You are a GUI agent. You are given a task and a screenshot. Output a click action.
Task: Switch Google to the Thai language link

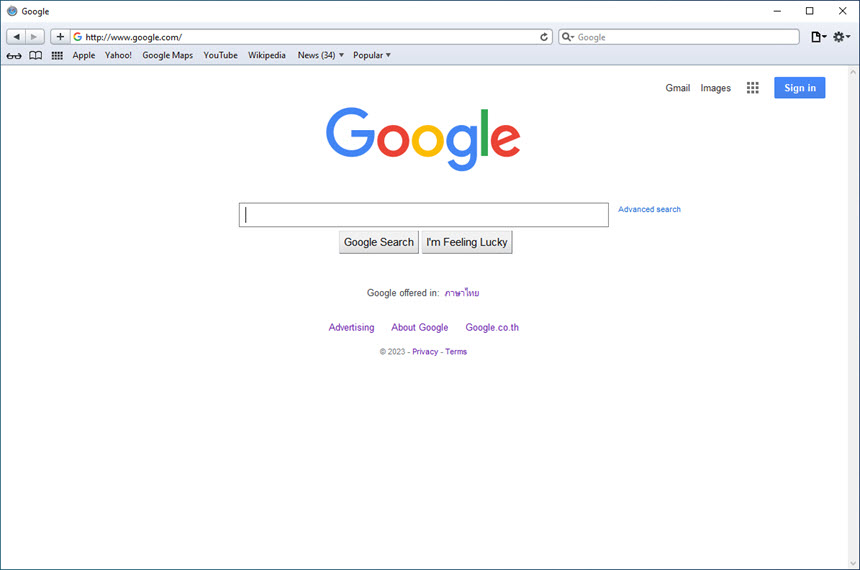pos(462,292)
